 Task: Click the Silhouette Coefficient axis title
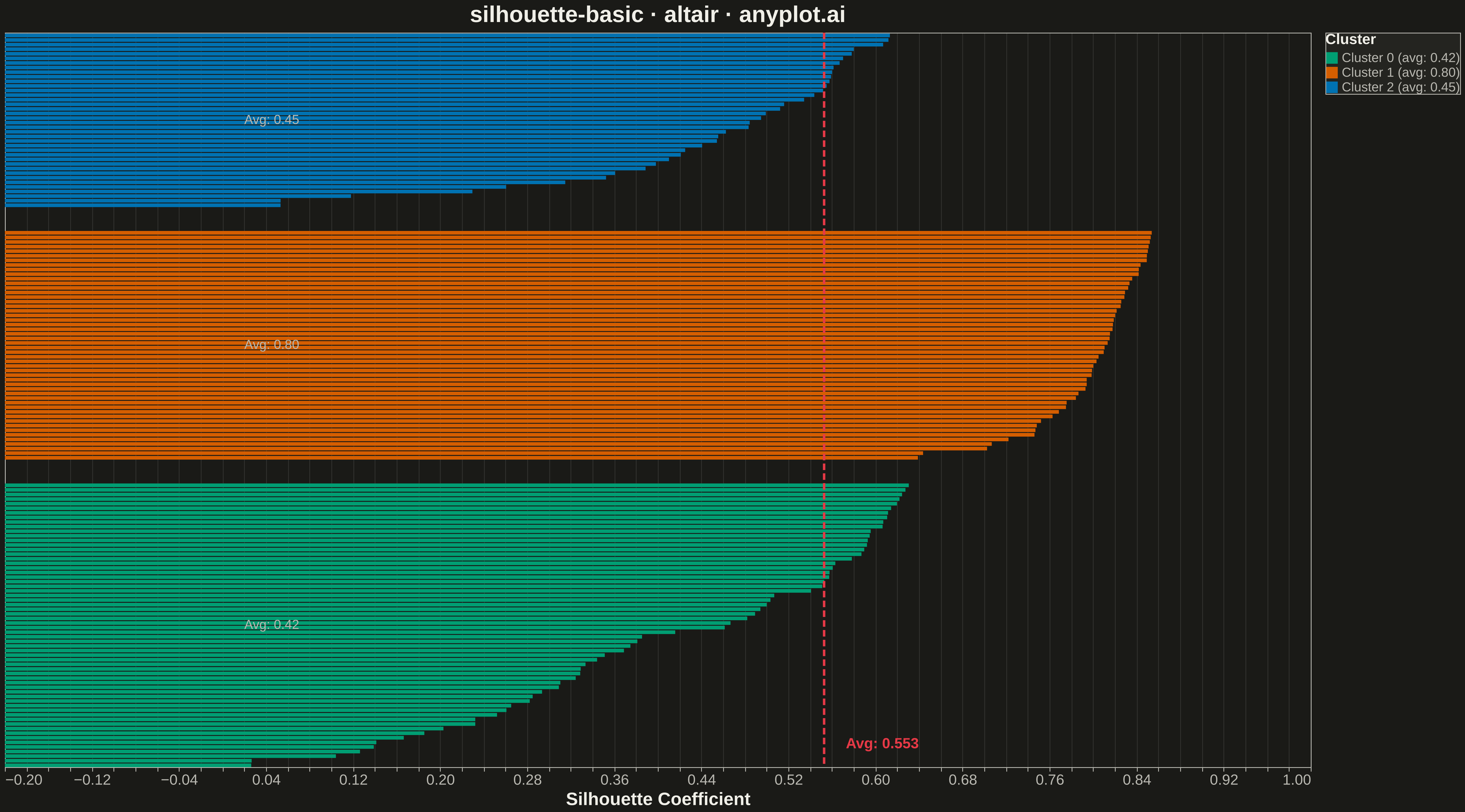click(658, 799)
